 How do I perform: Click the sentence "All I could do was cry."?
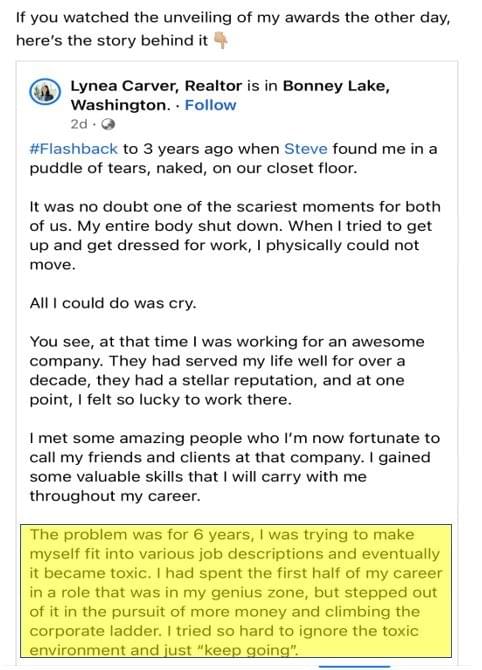[x=113, y=303]
